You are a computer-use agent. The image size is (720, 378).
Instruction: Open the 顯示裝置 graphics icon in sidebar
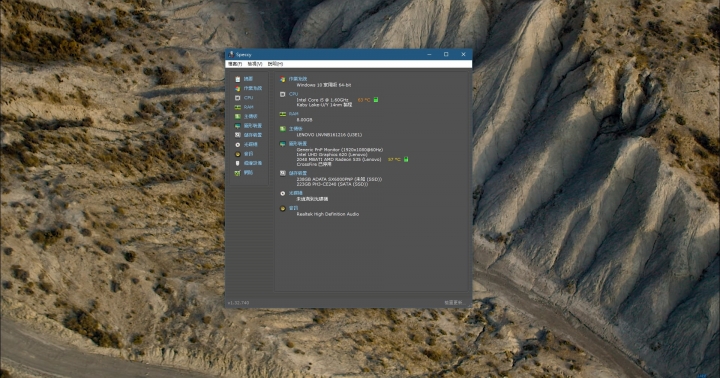[237, 126]
